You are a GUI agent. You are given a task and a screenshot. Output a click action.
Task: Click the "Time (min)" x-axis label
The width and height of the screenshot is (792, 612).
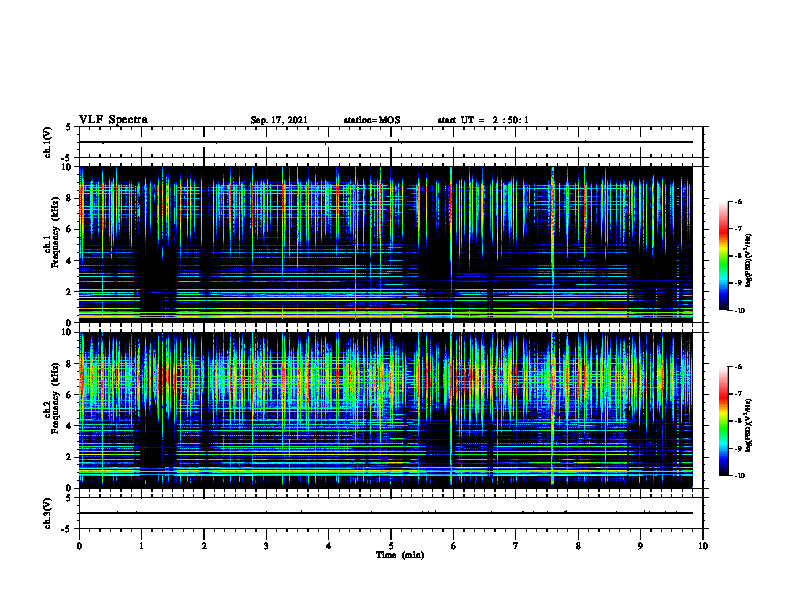pos(400,555)
